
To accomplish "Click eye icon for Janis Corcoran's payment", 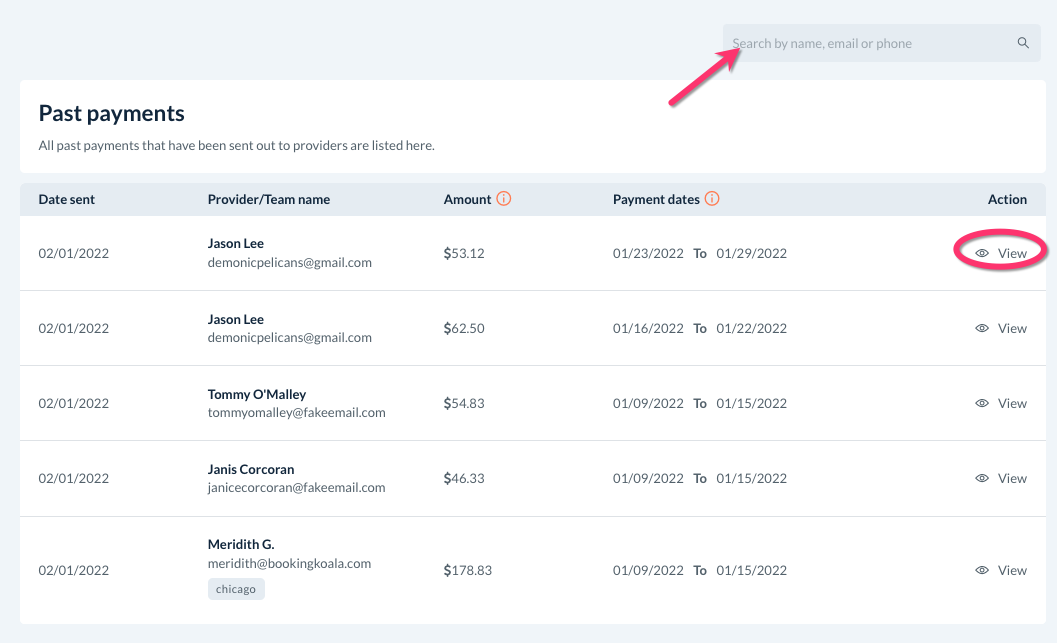I will (x=982, y=479).
